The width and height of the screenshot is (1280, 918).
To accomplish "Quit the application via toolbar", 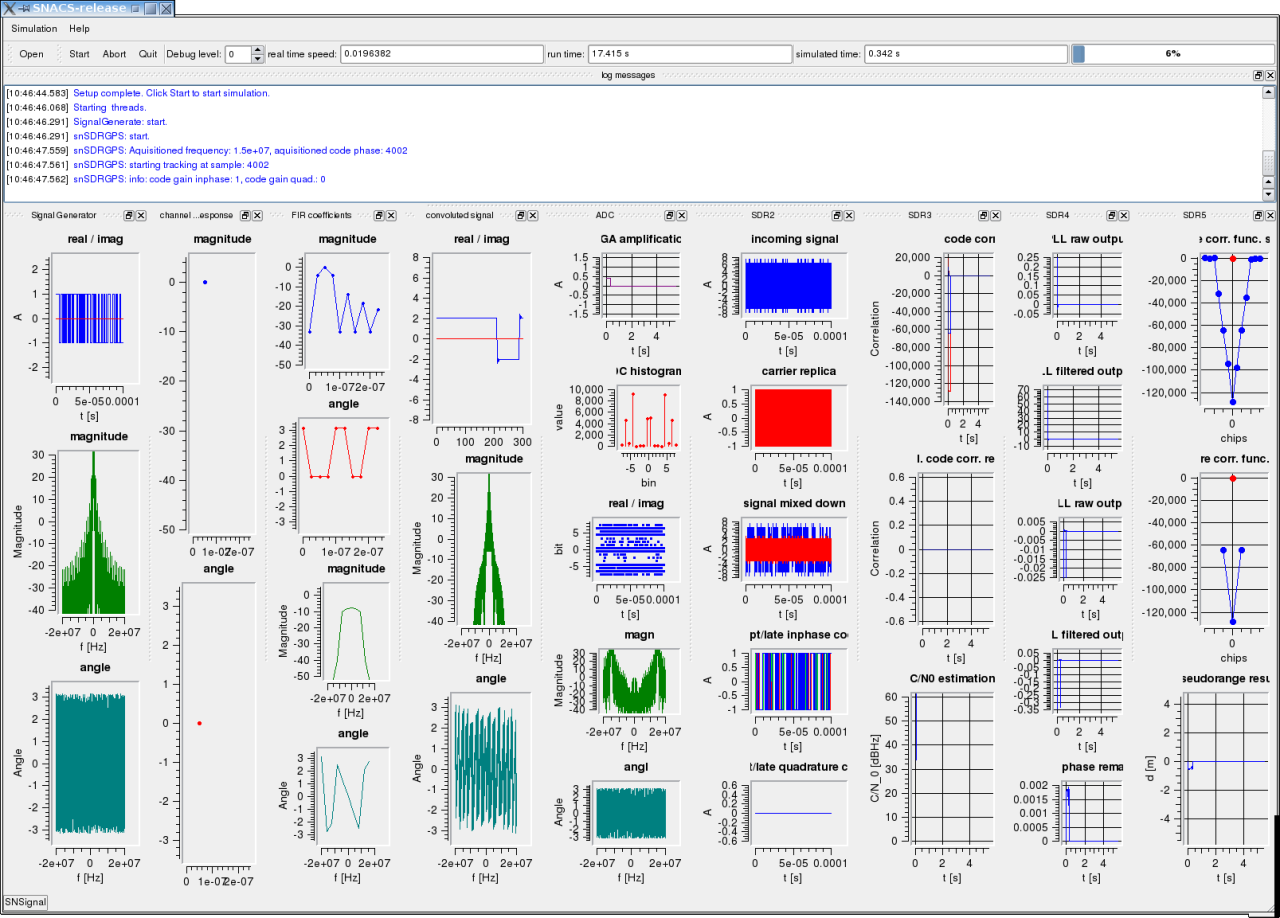I will click(148, 54).
